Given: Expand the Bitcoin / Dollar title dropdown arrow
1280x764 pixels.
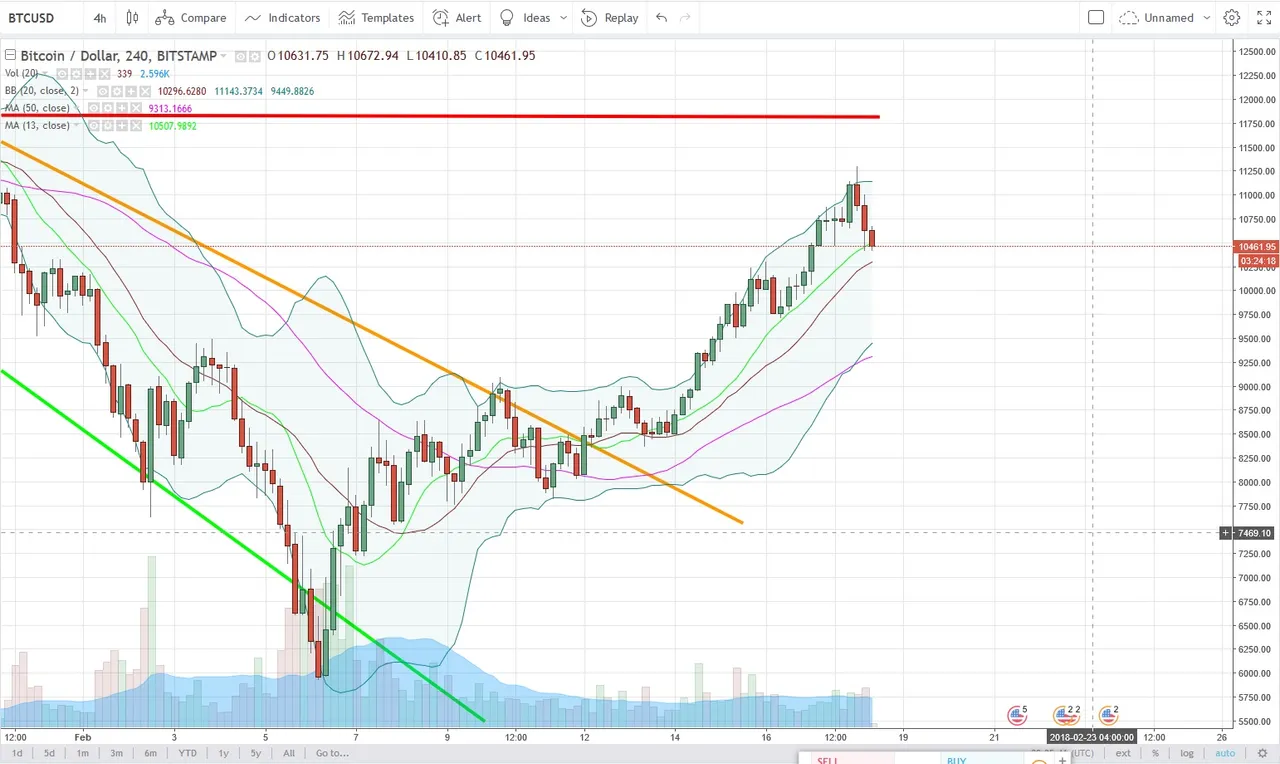Looking at the screenshot, I should click(x=223, y=56).
